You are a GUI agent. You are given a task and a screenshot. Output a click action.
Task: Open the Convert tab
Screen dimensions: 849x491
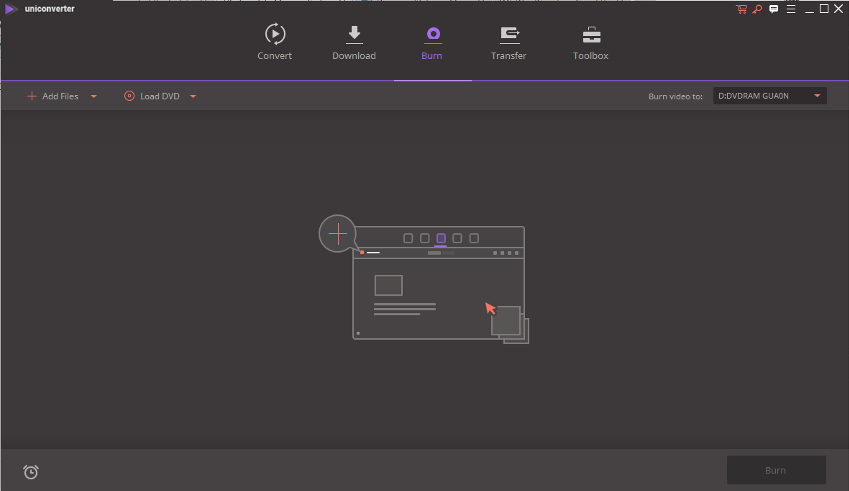coord(275,42)
